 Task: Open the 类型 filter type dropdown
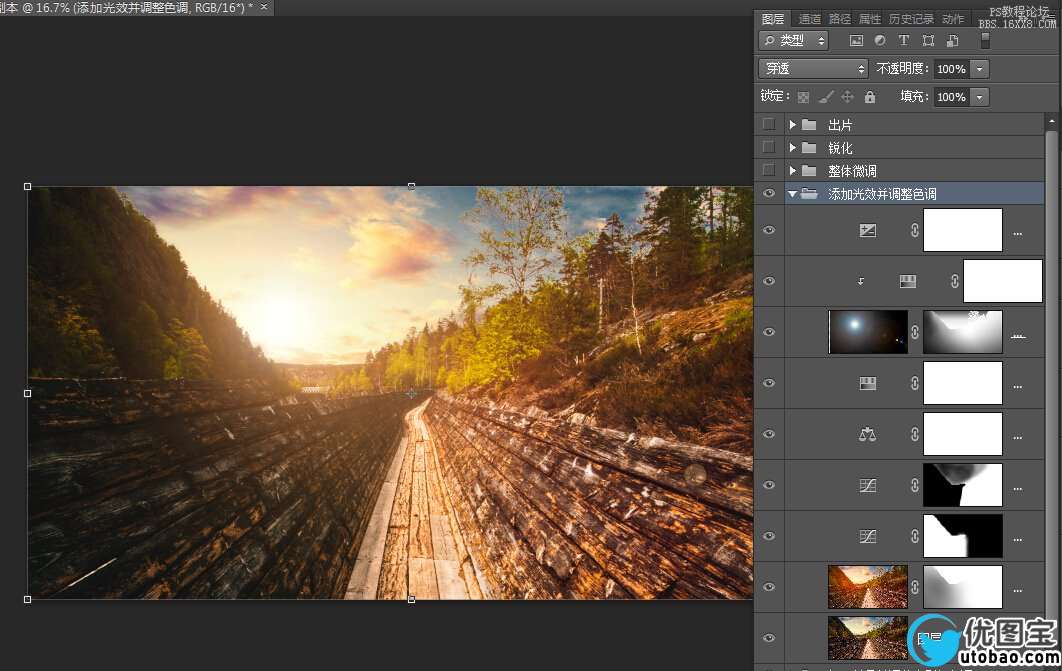793,41
